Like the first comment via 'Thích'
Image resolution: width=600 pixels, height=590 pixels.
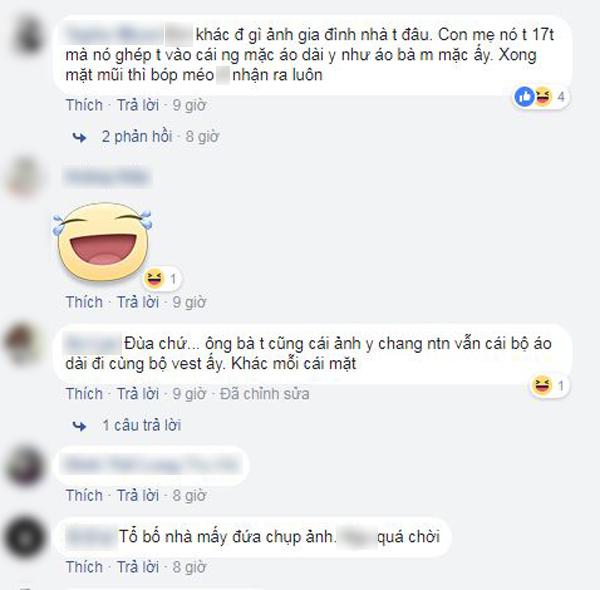[84, 105]
